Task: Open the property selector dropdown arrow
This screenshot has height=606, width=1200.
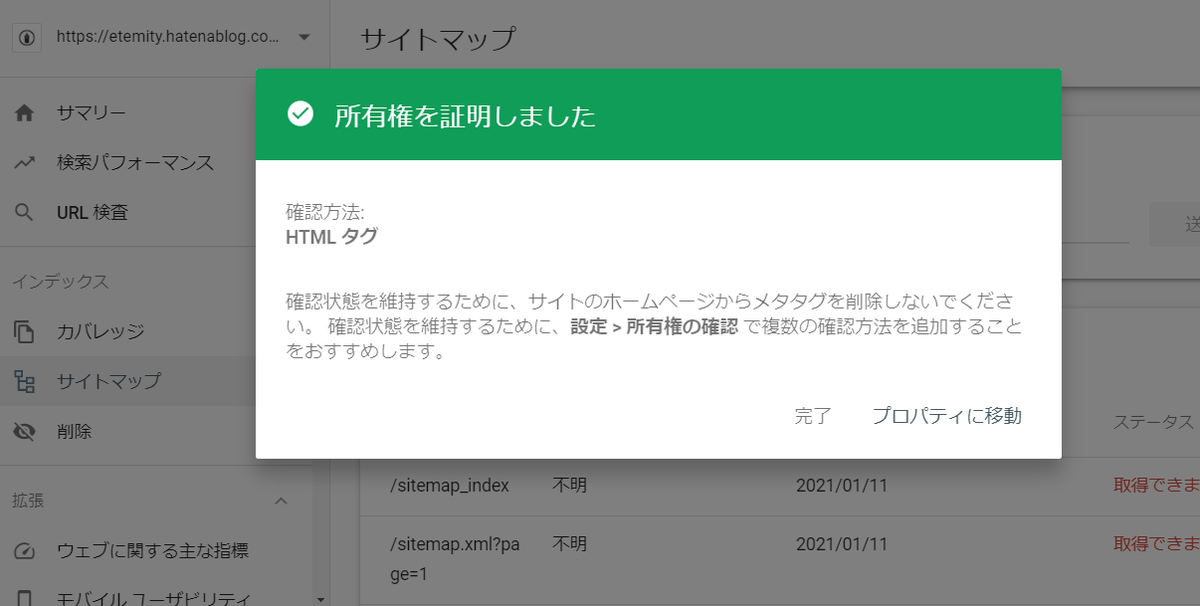Action: (x=304, y=37)
